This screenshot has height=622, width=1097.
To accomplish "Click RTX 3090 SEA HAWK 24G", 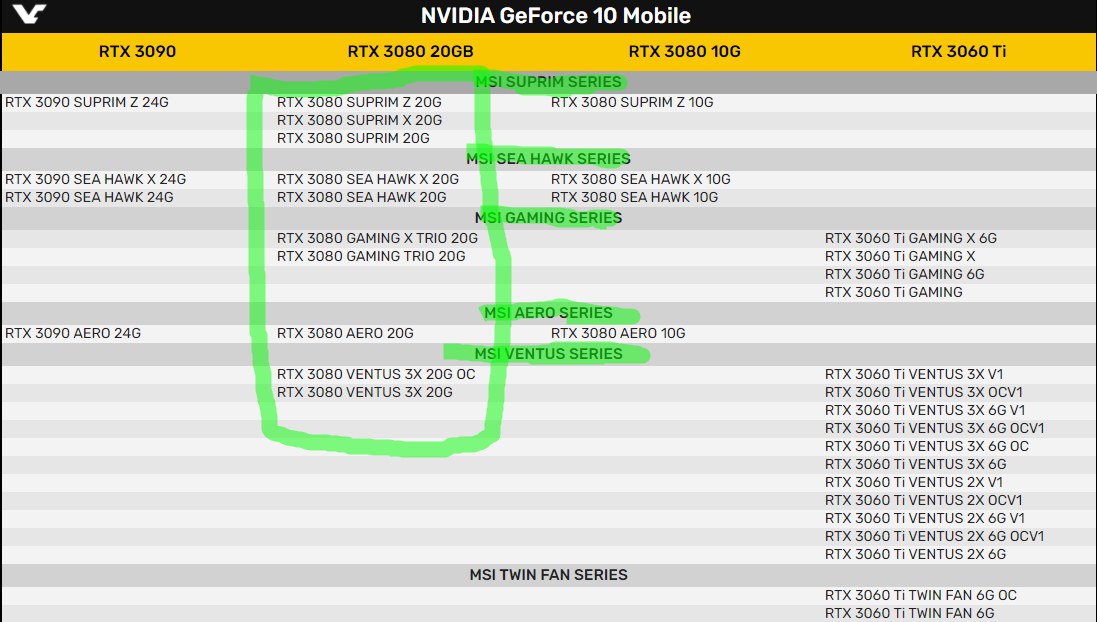I will tap(89, 197).
